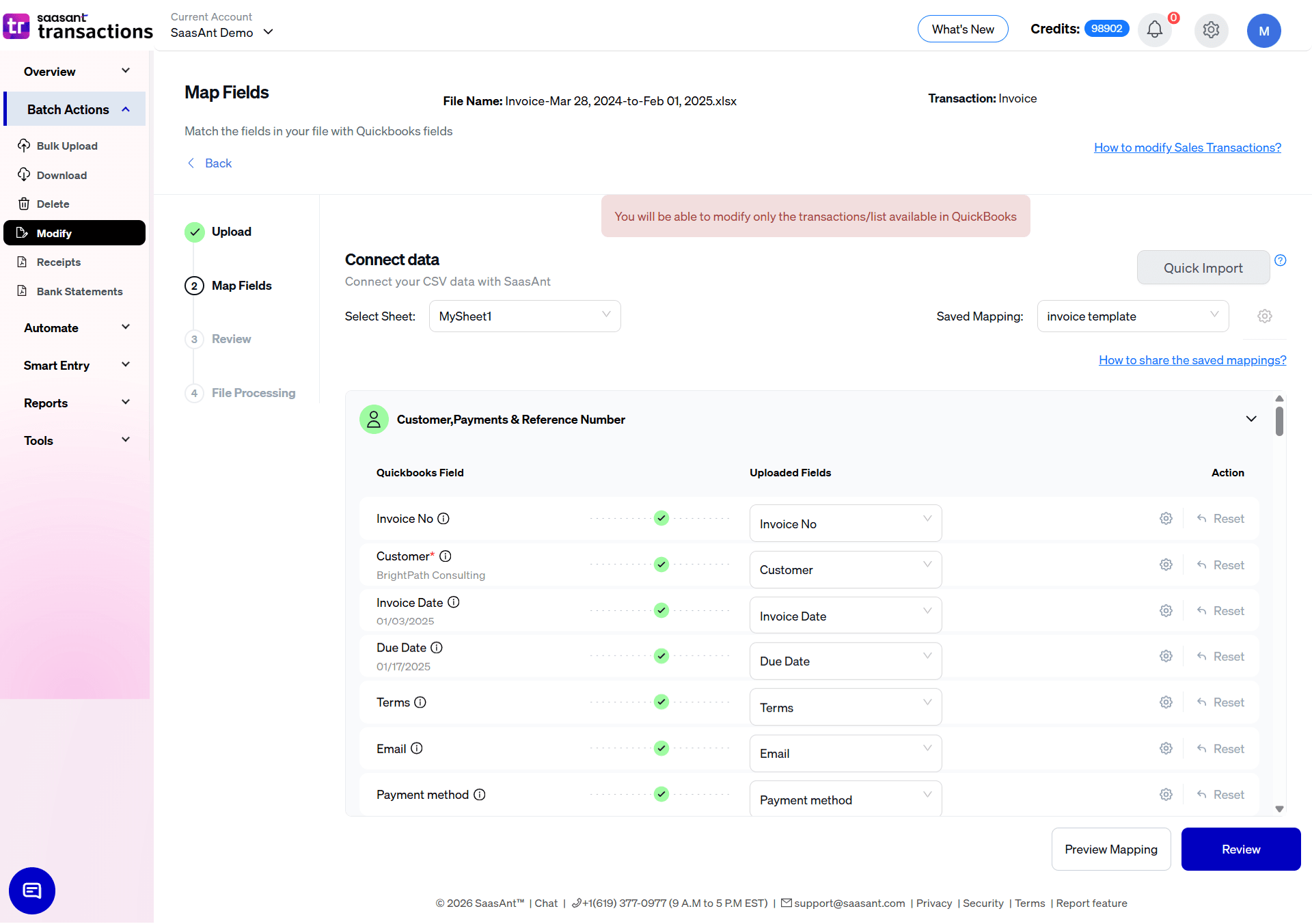The image size is (1312, 924).
Task: Click info icon beside Payment method
Action: tap(480, 795)
